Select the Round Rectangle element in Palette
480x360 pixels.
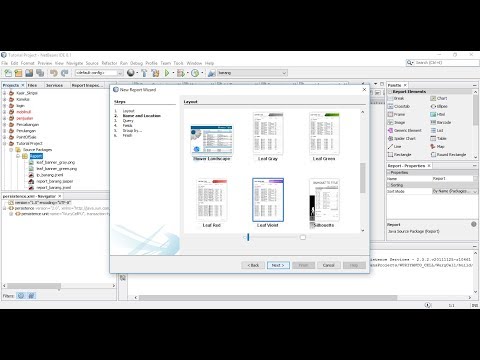[x=448, y=155]
